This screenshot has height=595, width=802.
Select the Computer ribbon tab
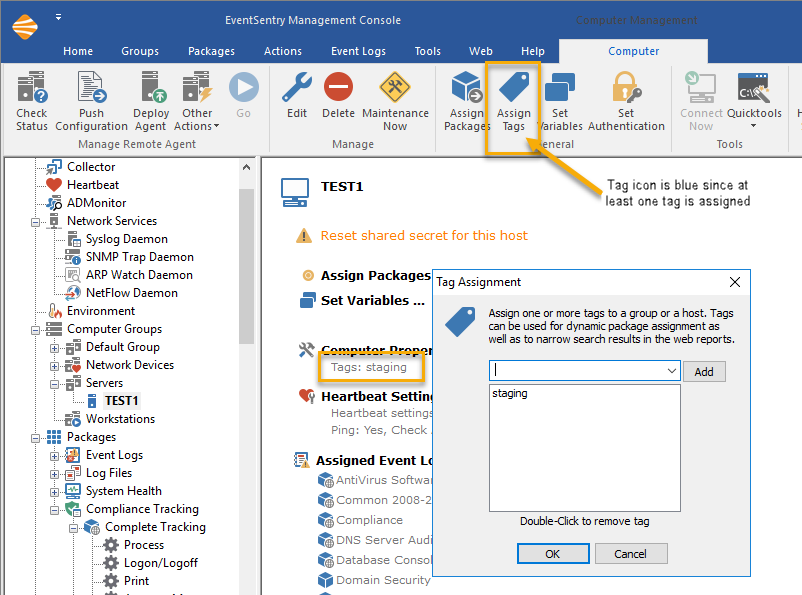633,51
